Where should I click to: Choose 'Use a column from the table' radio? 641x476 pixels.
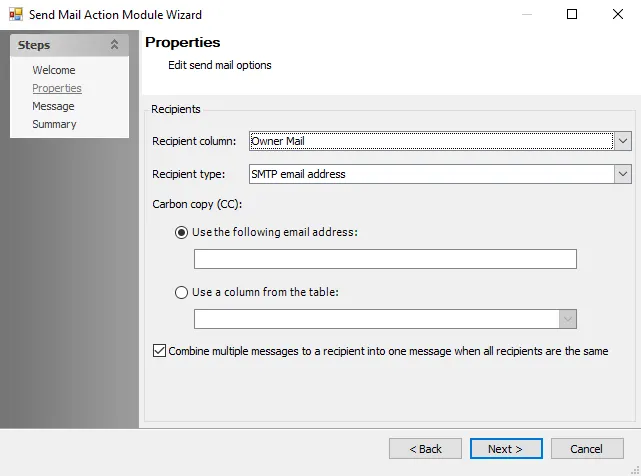(x=181, y=292)
